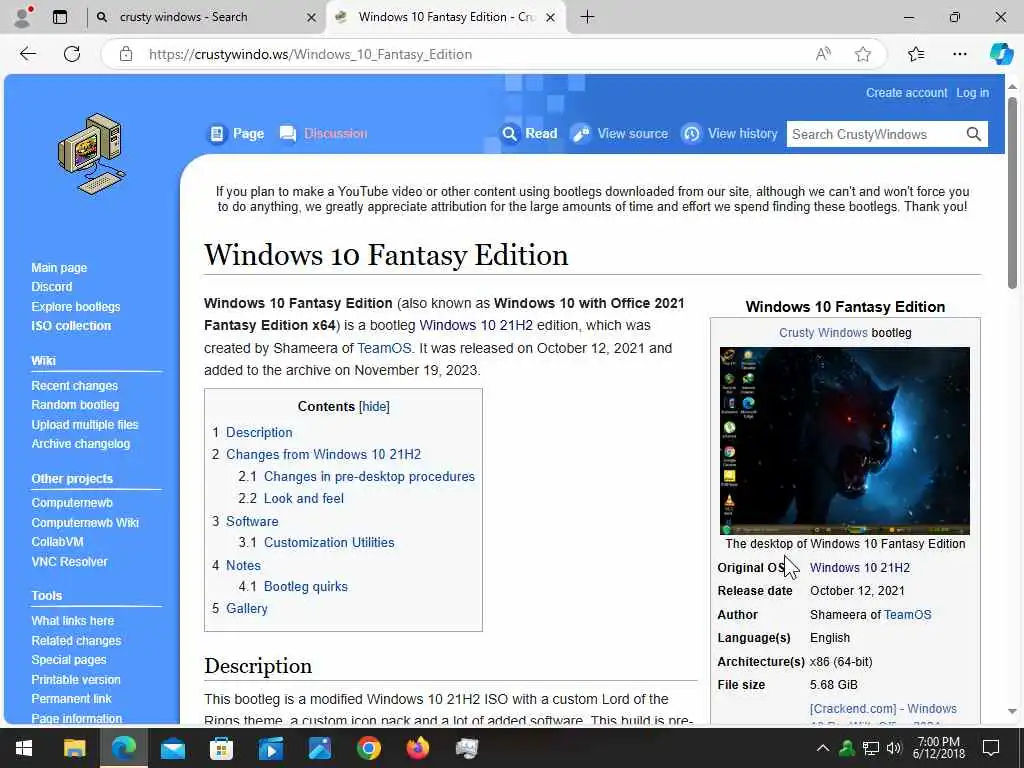The height and width of the screenshot is (768, 1024).
Task: Open Archive changelog link
Action: coord(80,444)
